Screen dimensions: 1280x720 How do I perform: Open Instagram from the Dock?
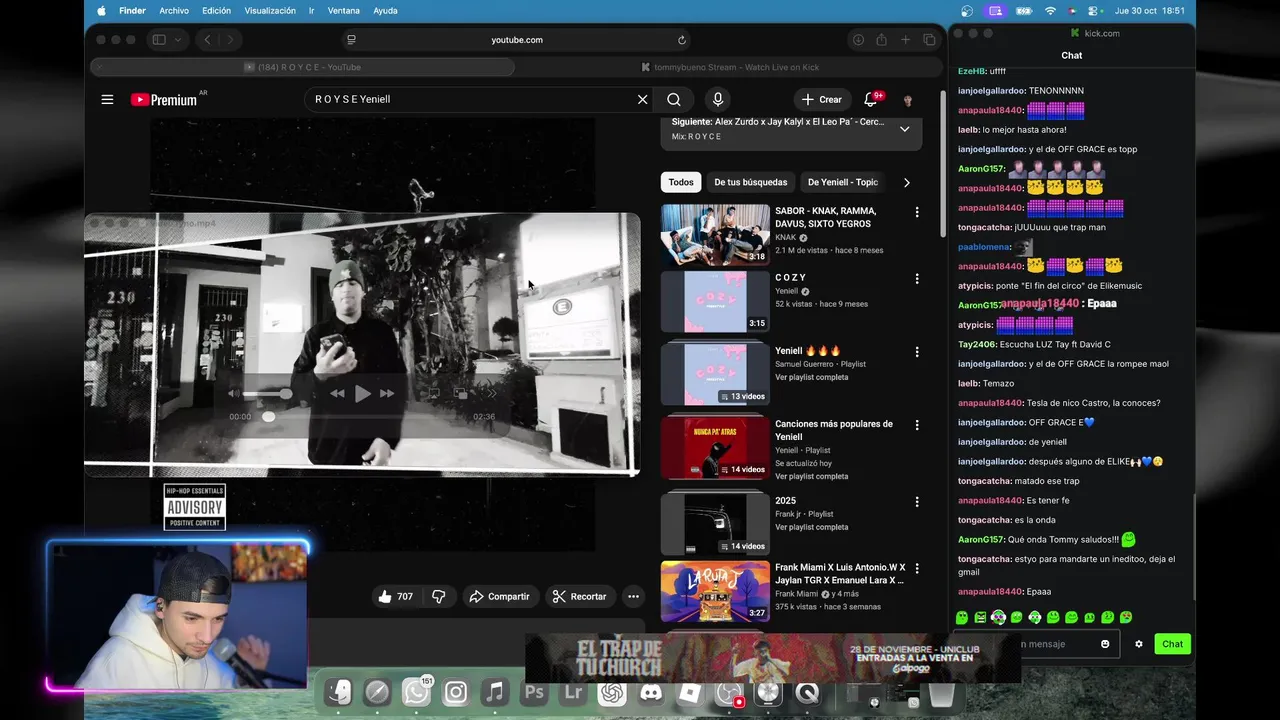click(x=455, y=692)
